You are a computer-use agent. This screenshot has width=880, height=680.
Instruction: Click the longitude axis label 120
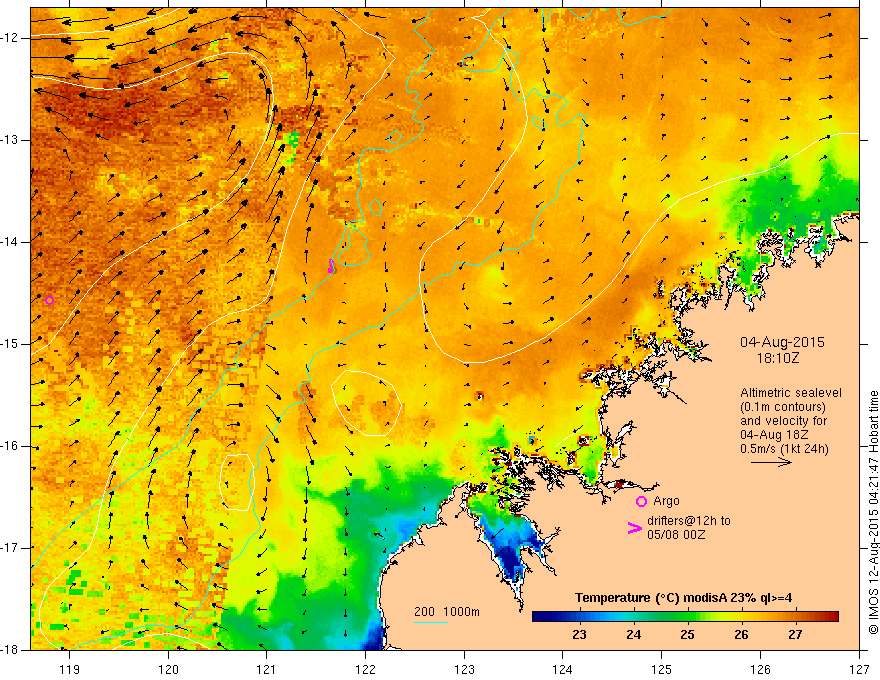coord(168,669)
